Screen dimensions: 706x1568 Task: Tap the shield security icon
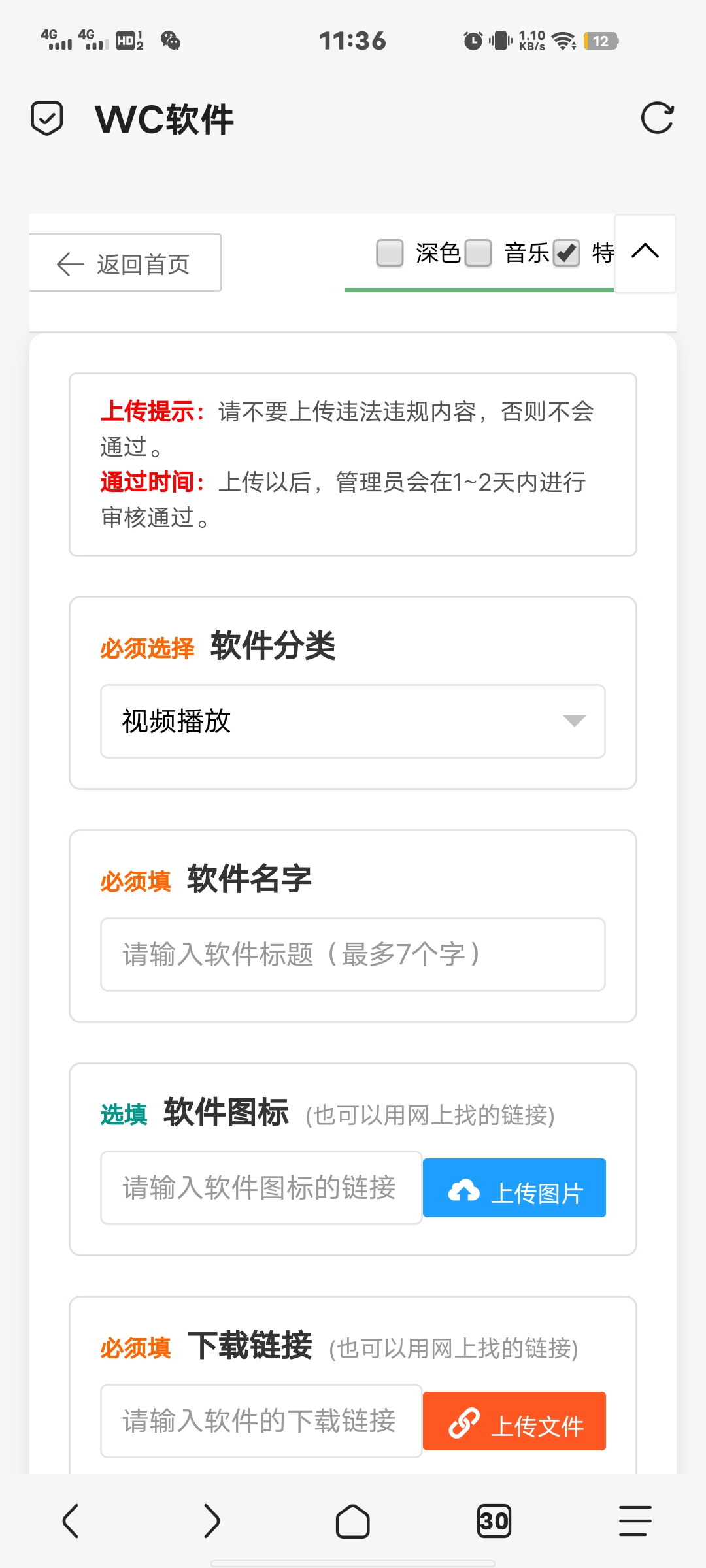47,119
